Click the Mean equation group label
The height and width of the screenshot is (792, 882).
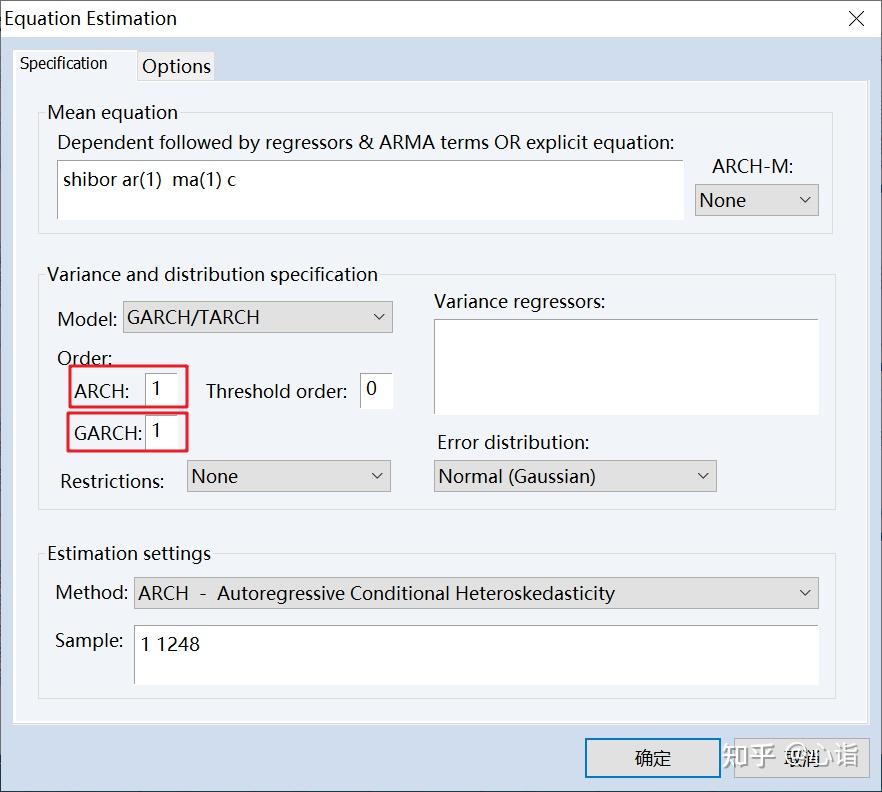click(x=113, y=113)
